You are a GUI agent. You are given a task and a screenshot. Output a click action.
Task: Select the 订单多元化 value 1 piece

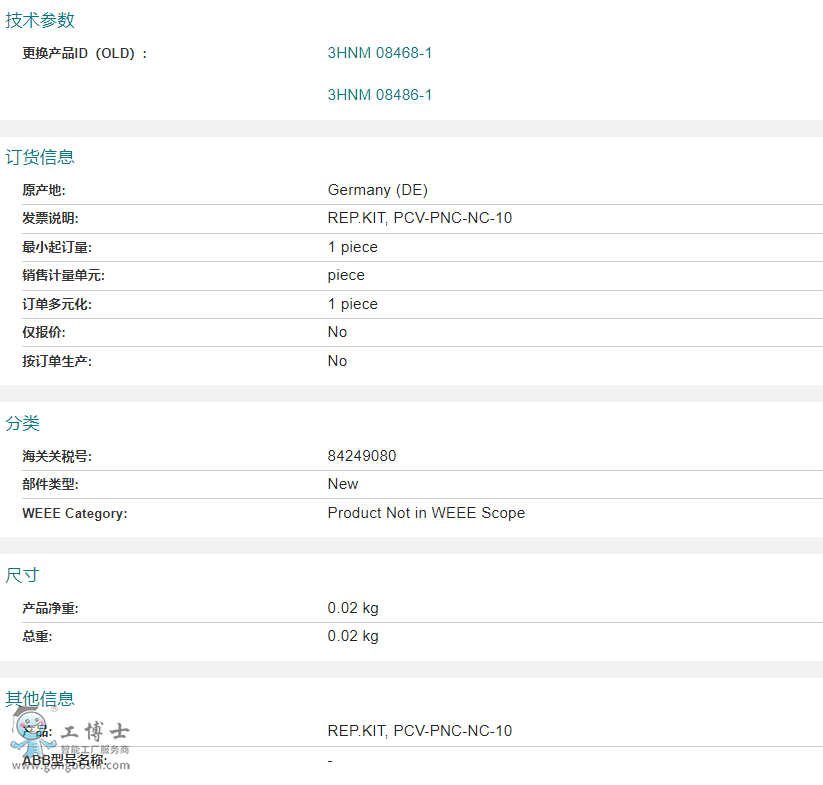coord(352,304)
